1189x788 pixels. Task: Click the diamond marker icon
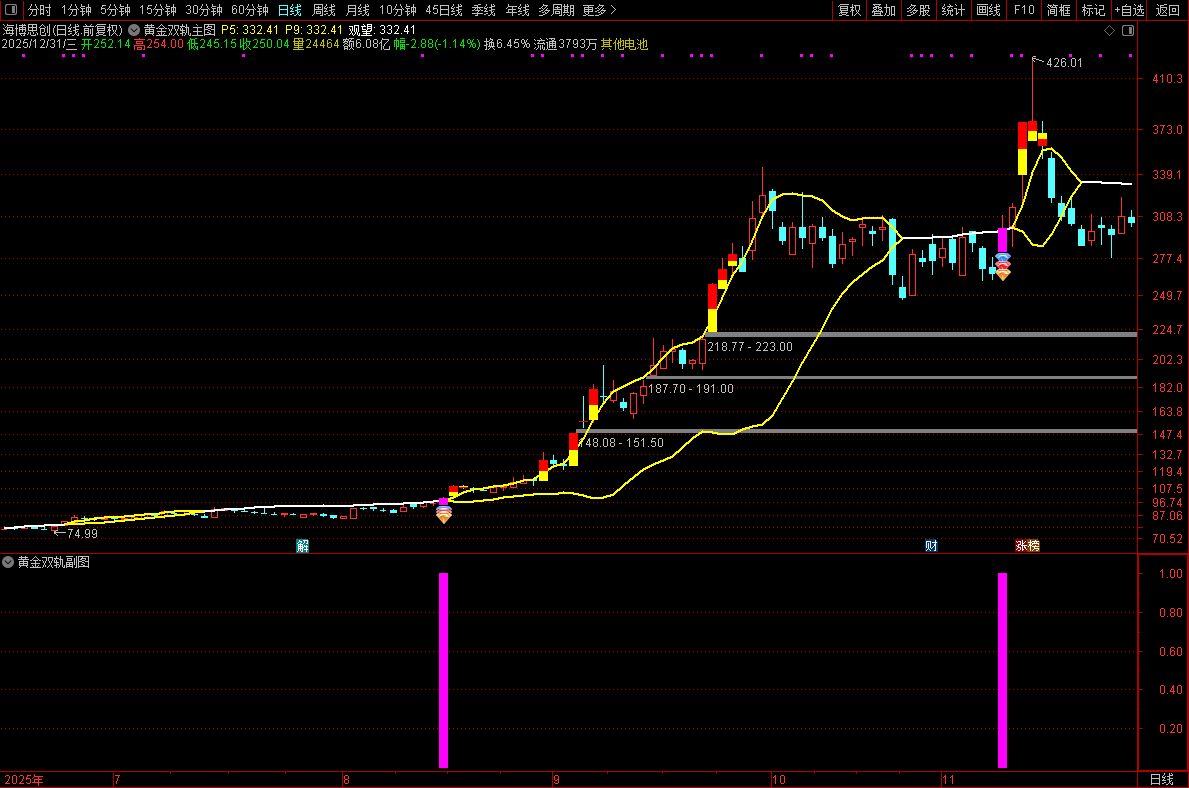(1109, 30)
